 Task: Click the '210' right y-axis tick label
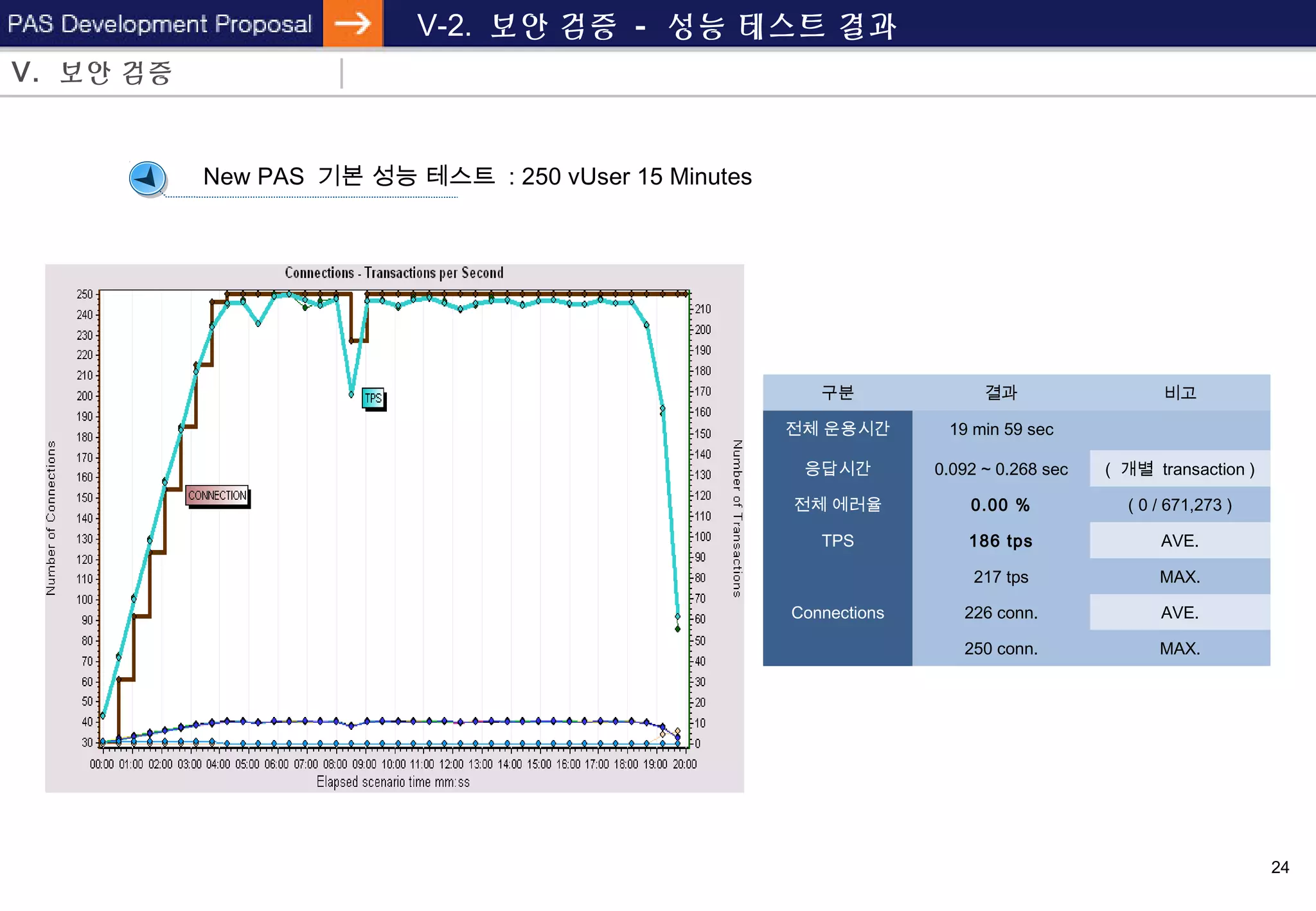pos(703,309)
